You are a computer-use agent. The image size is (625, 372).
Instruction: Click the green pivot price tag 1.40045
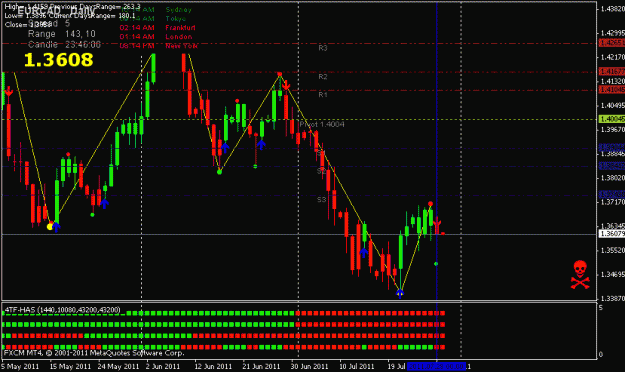[x=612, y=119]
